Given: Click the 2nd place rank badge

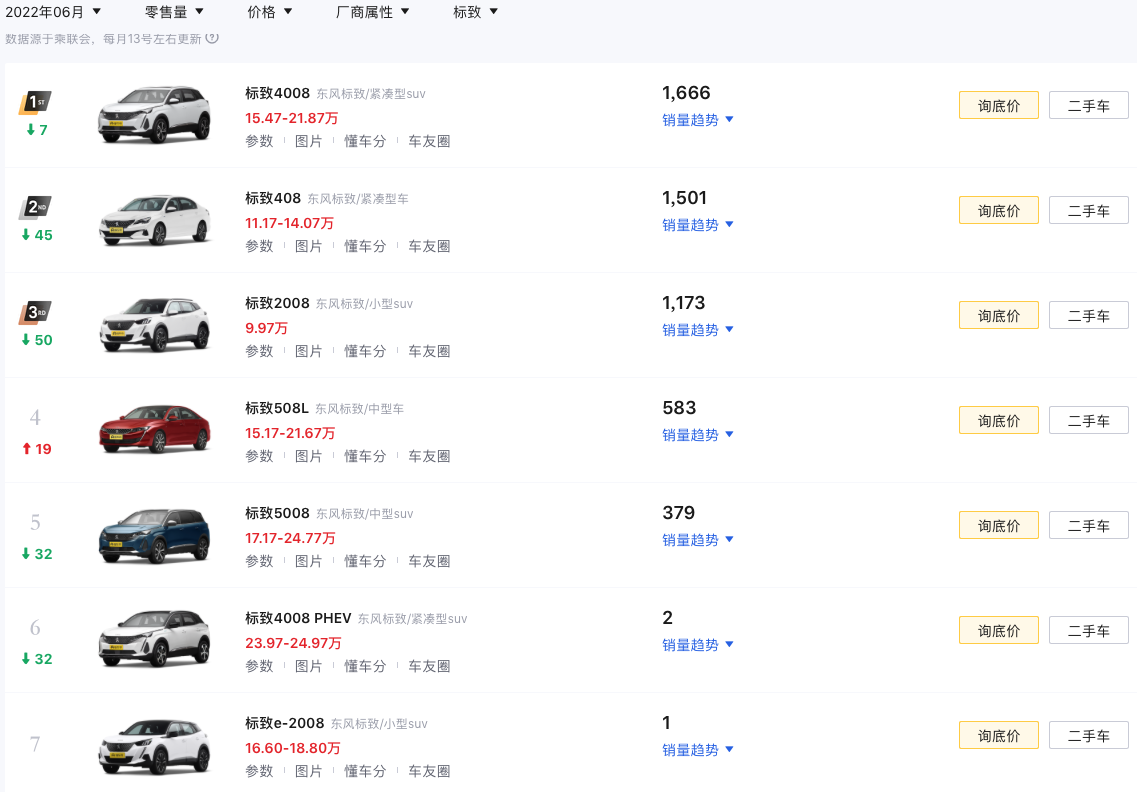Looking at the screenshot, I should (35, 208).
